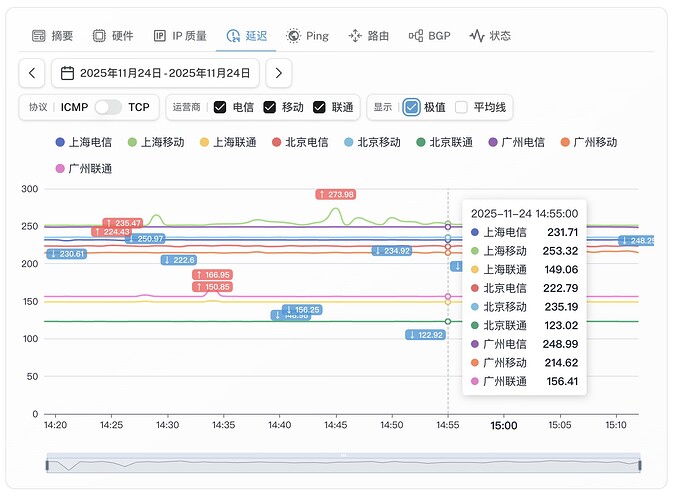Viewport: 675px width, 500px height.
Task: Toggle 上海电信 series in legend
Action: [83, 143]
